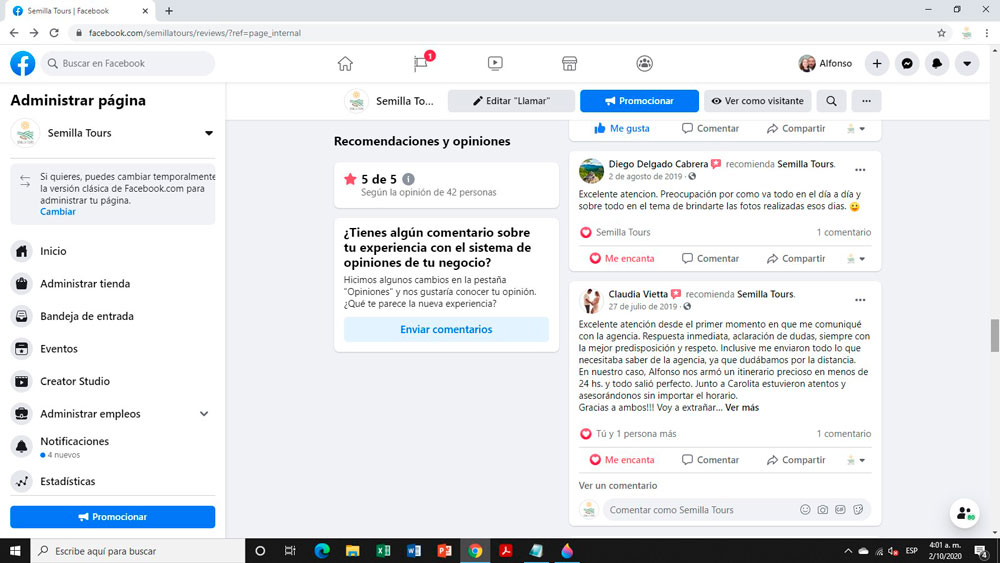Open Claudia Vietta's profile name
This screenshot has width=1000, height=563.
click(x=638, y=294)
